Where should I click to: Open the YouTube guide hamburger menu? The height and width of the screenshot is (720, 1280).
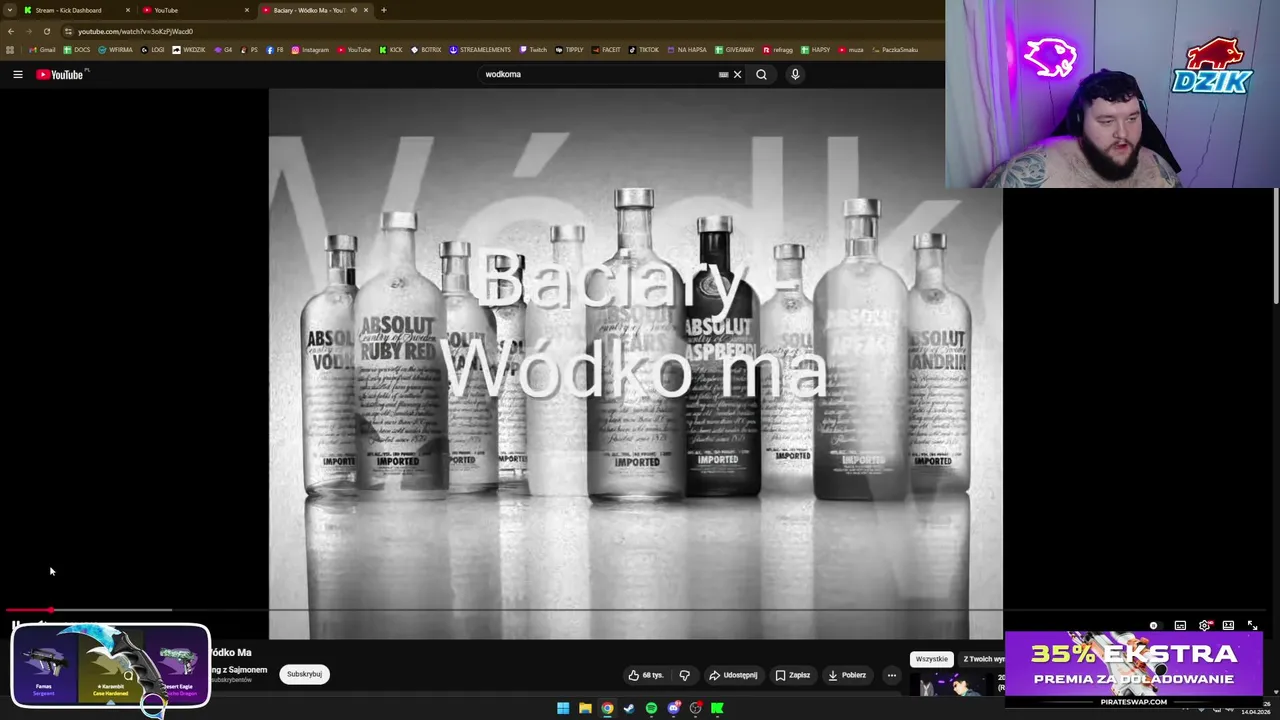[17, 74]
